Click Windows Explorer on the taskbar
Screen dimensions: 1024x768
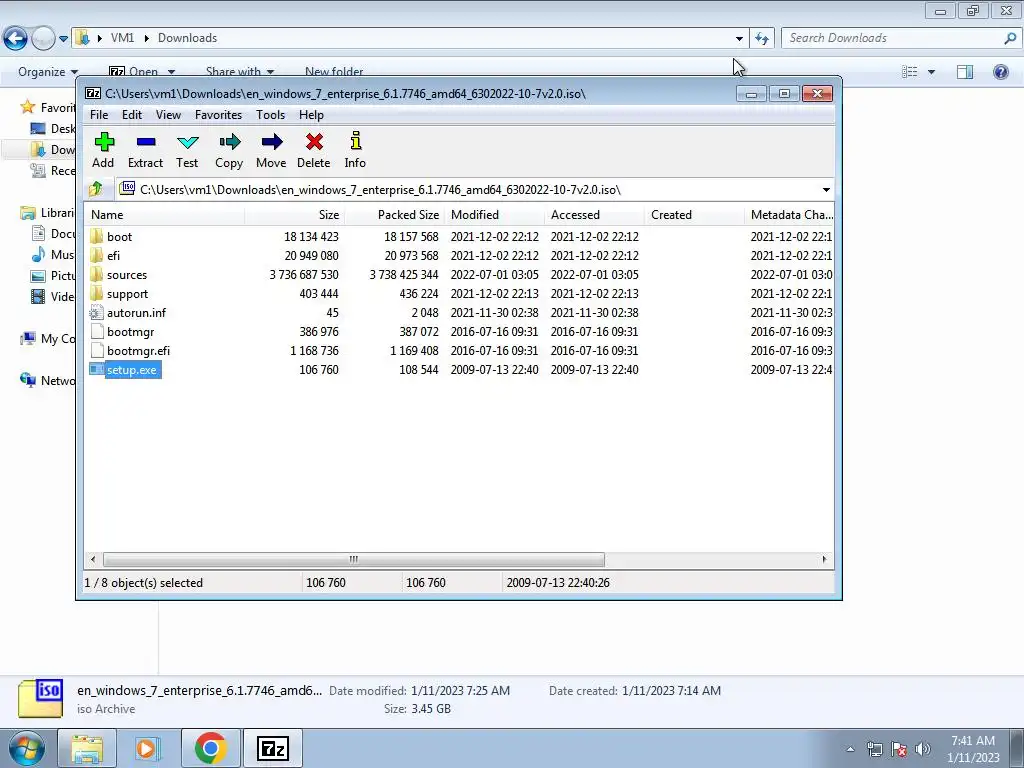coord(87,748)
